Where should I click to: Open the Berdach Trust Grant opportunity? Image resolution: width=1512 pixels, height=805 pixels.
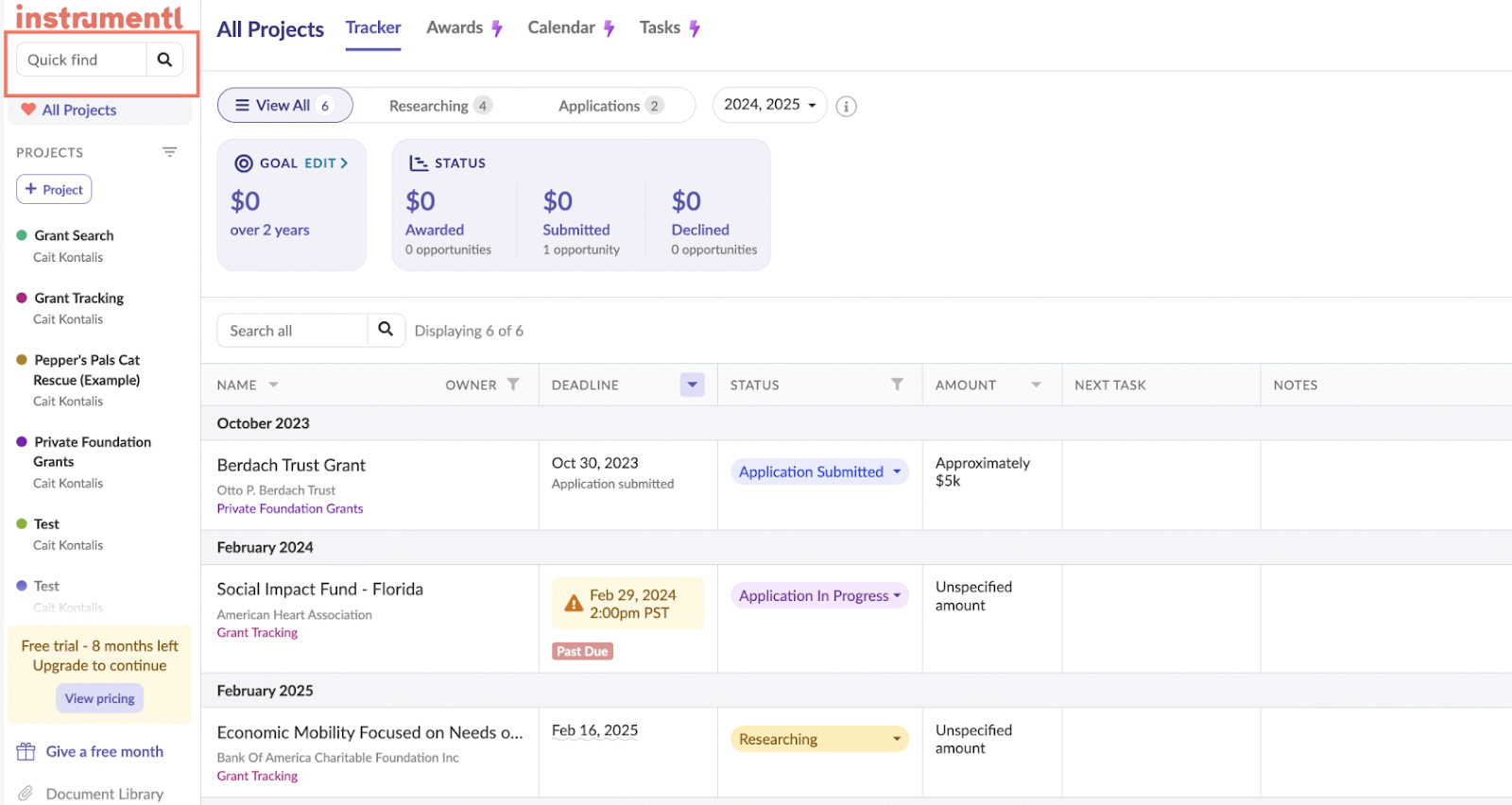(291, 465)
